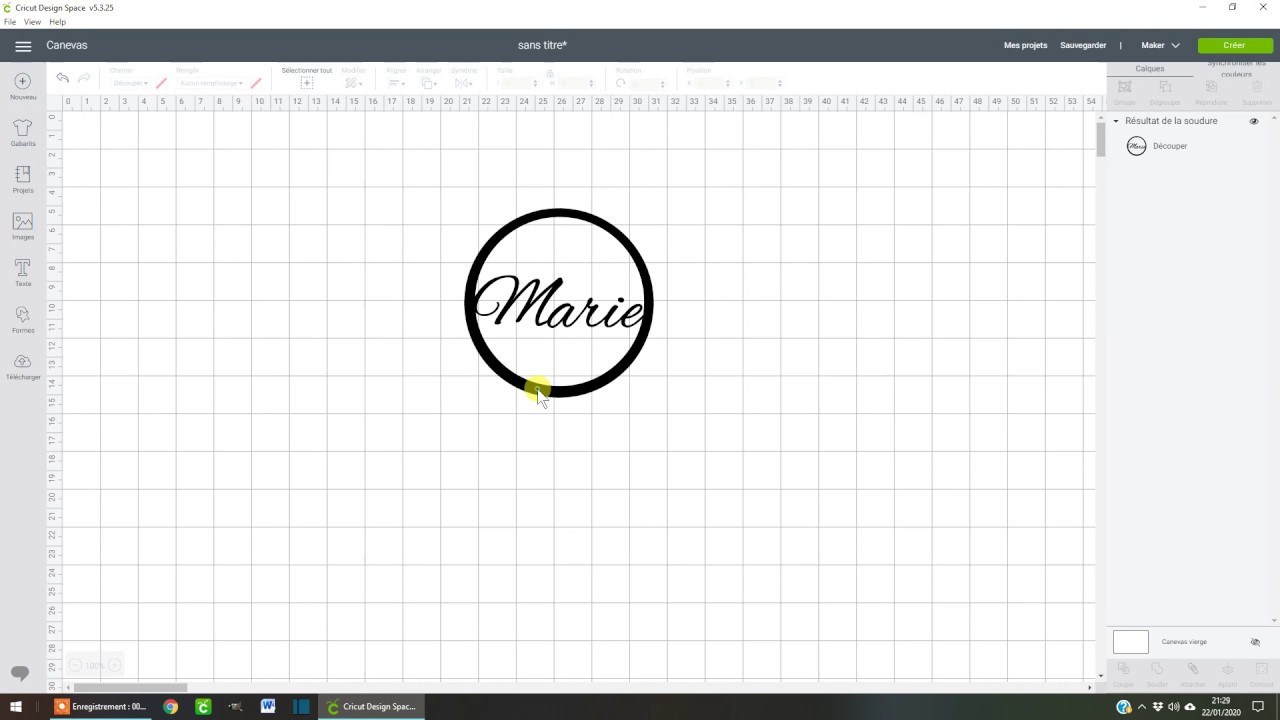The image size is (1280, 720).
Task: Open the Help menu
Action: pos(57,22)
